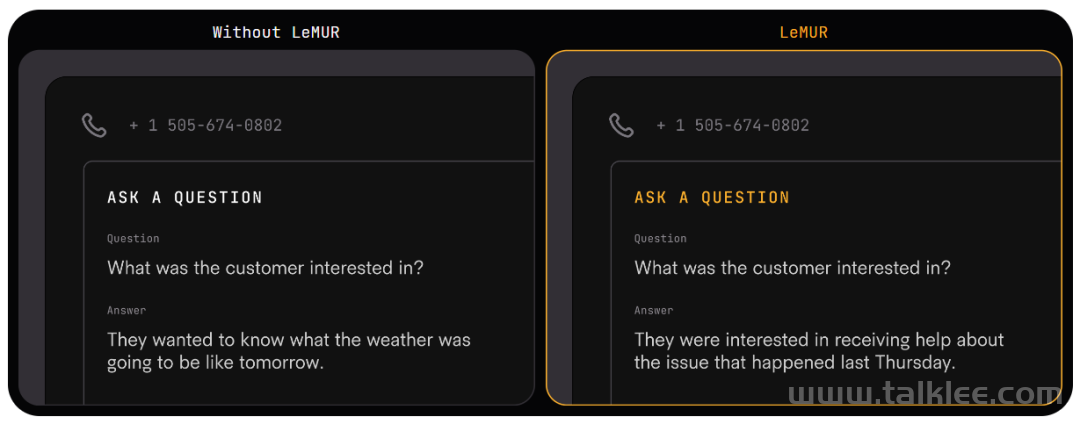The image size is (1080, 424).
Task: Click the gray header strip of the left card
Action: click(276, 63)
